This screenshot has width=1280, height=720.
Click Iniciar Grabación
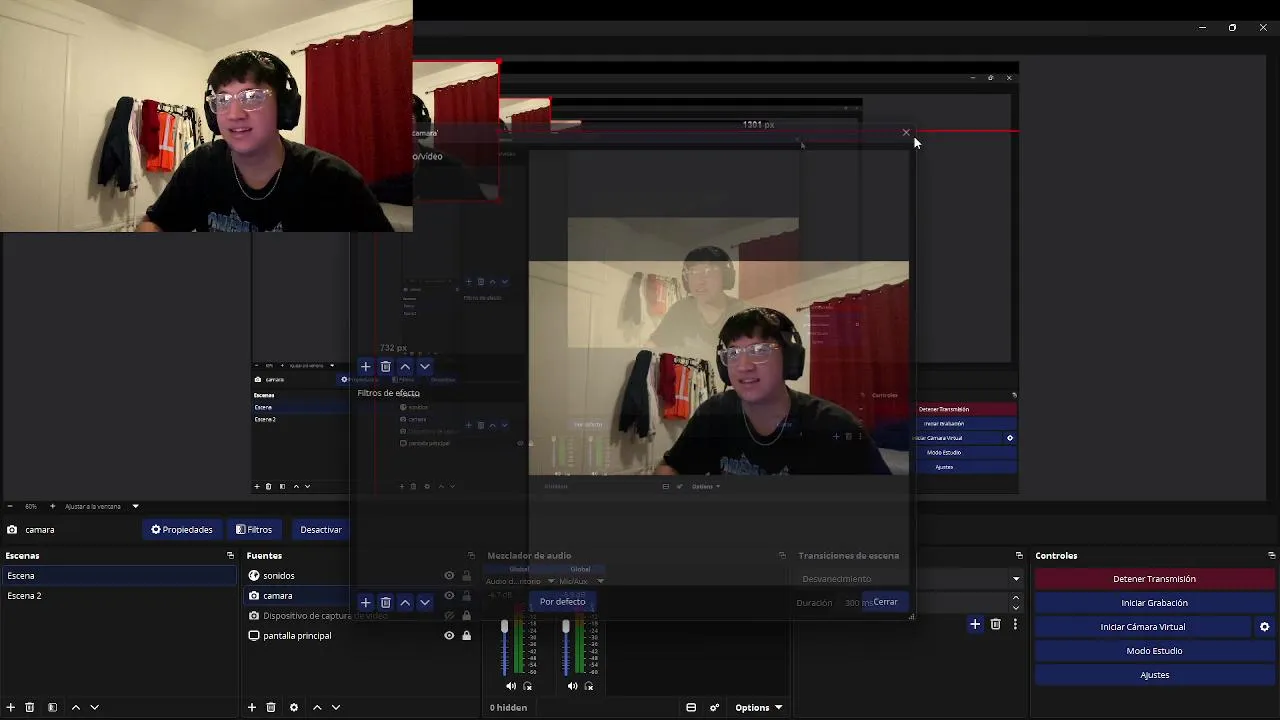click(1154, 603)
